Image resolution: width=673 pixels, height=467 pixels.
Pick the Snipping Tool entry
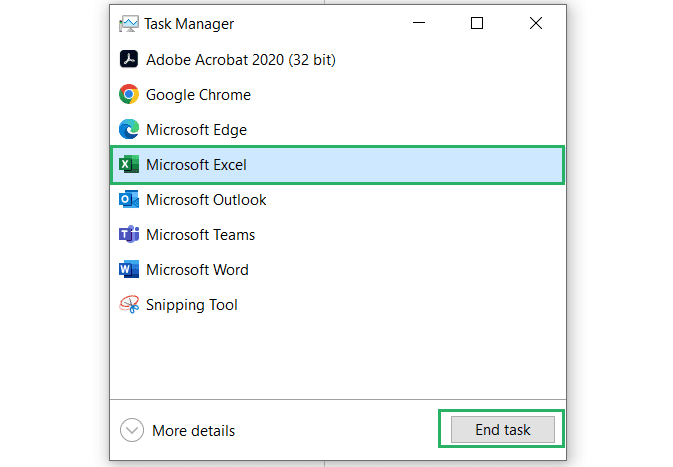(338, 305)
